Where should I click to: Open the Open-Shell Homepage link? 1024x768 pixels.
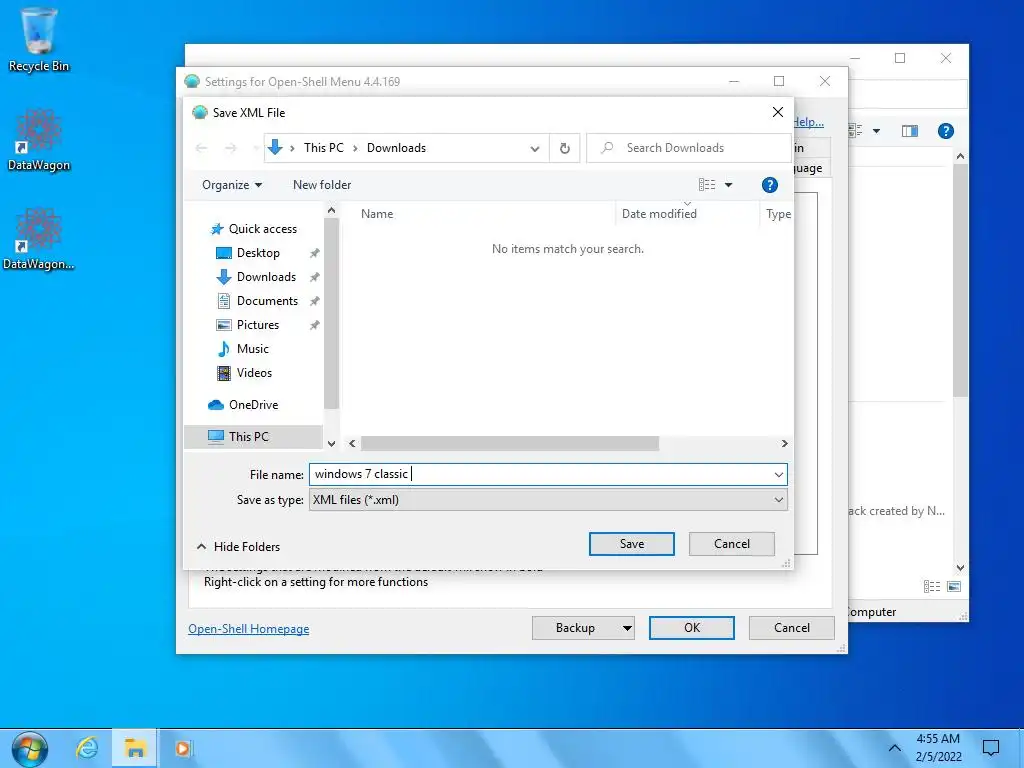tap(249, 629)
